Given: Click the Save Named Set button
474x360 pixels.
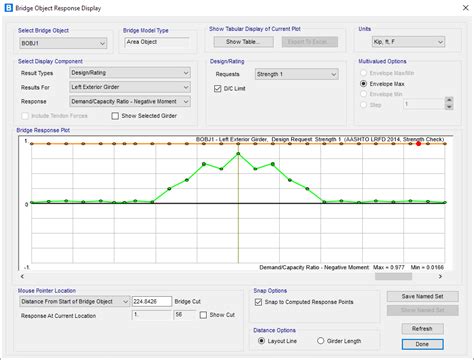Looking at the screenshot, I should (x=422, y=296).
